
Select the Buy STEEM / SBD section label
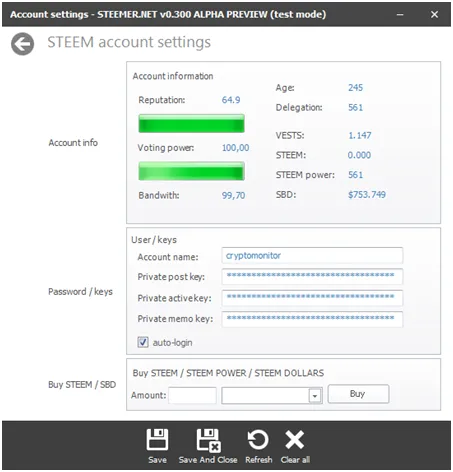[82, 385]
